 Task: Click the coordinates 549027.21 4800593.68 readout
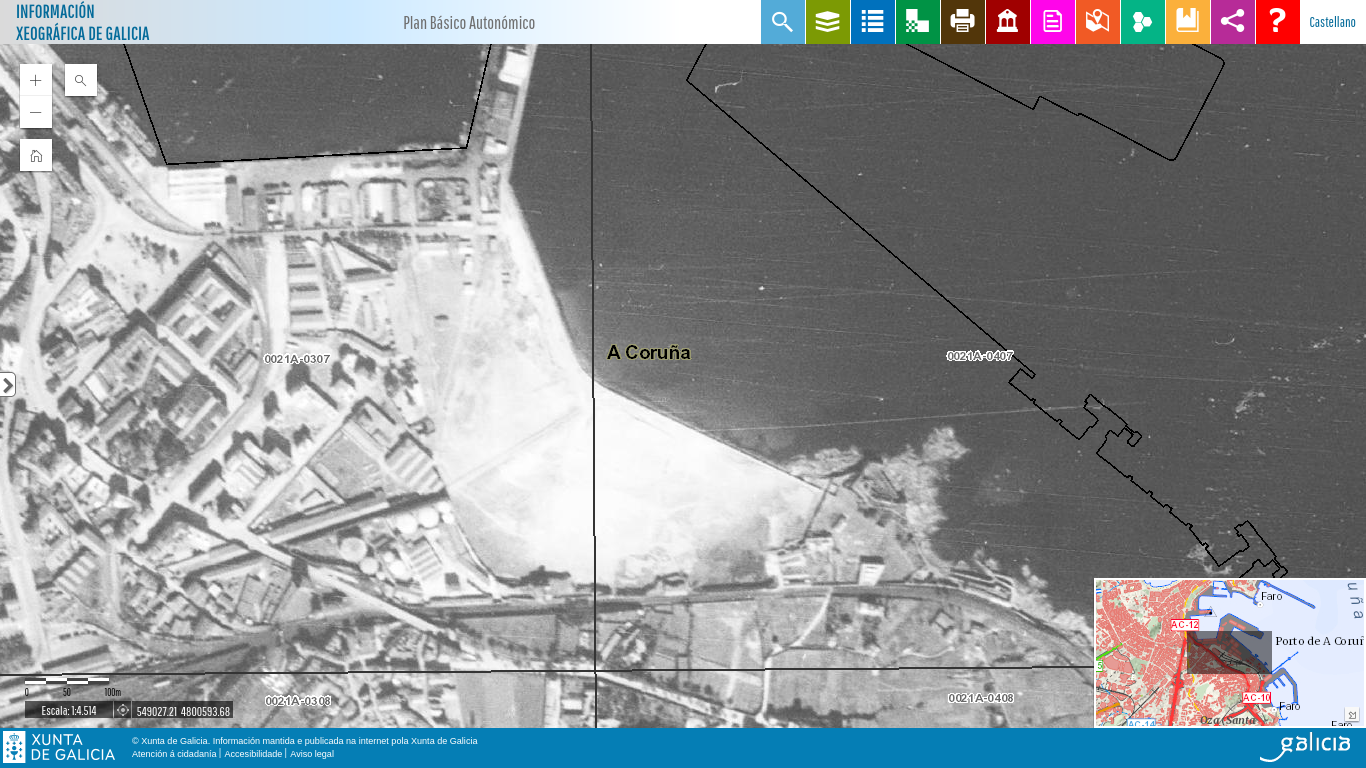click(183, 711)
